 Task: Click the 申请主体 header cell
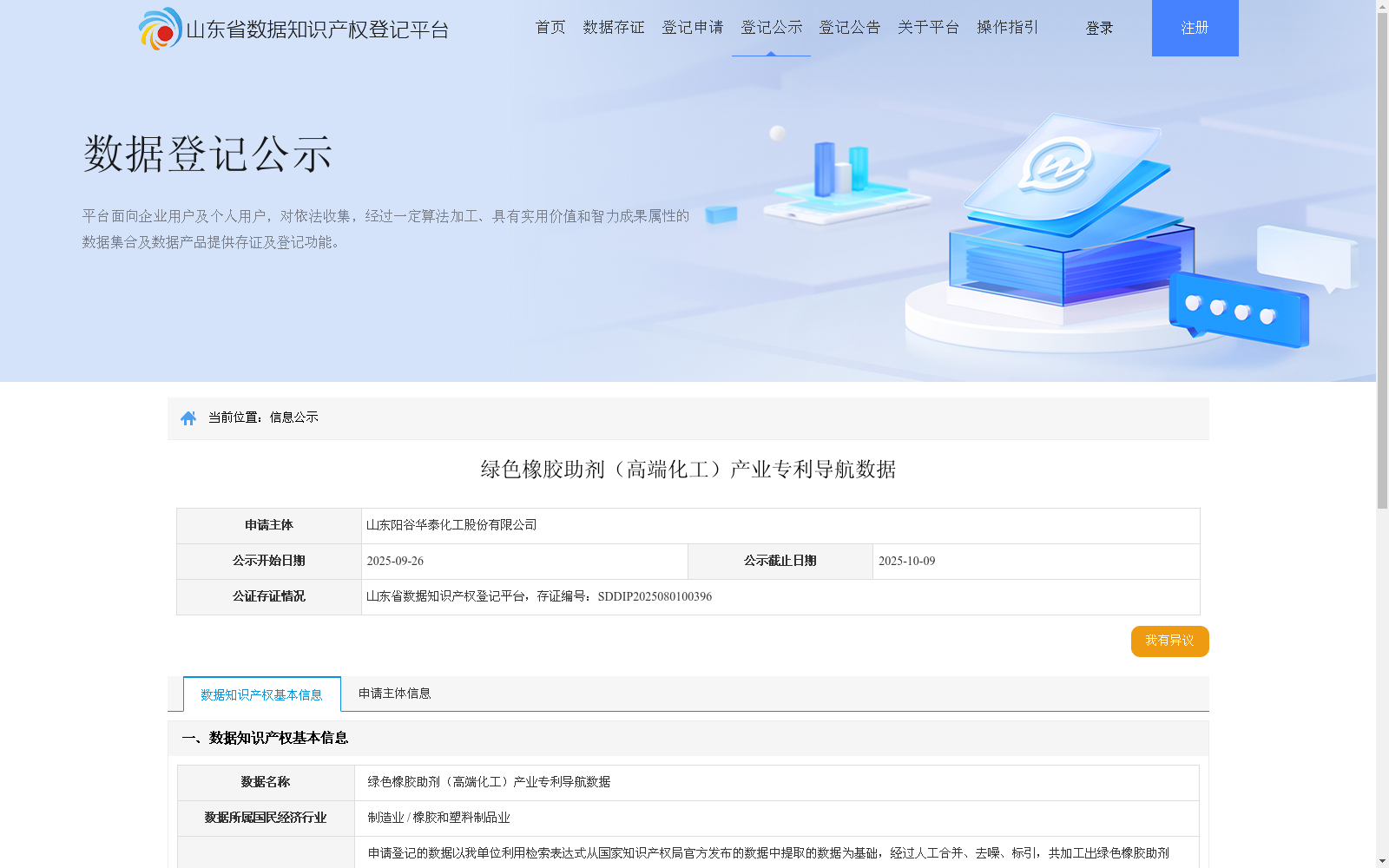(x=269, y=526)
